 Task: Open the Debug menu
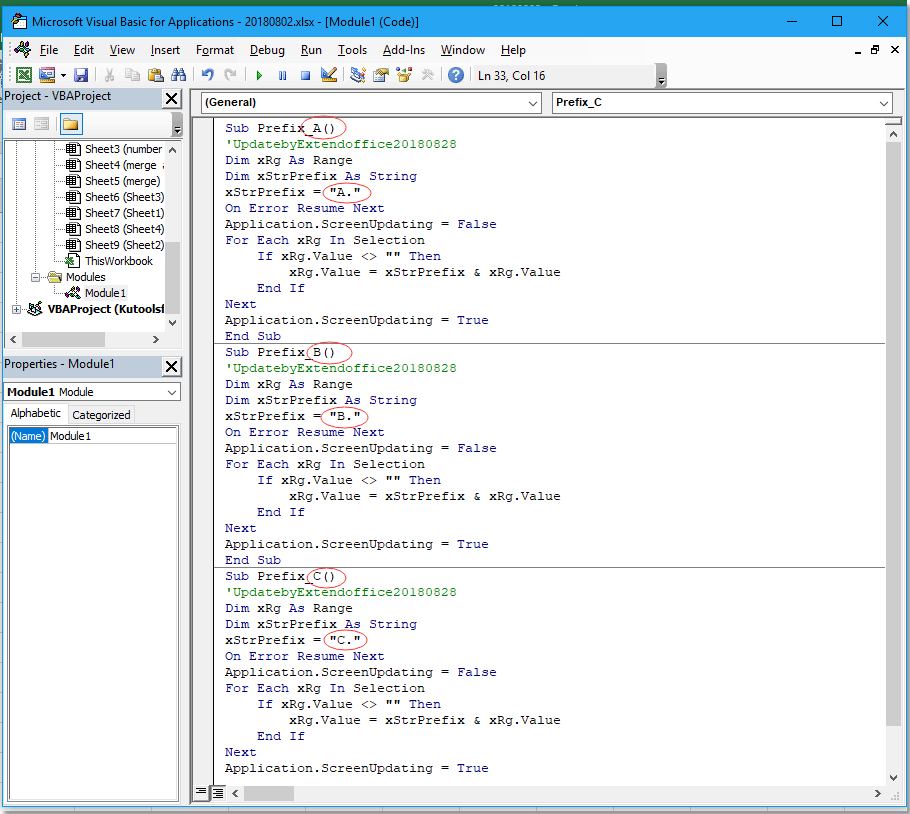[267, 50]
